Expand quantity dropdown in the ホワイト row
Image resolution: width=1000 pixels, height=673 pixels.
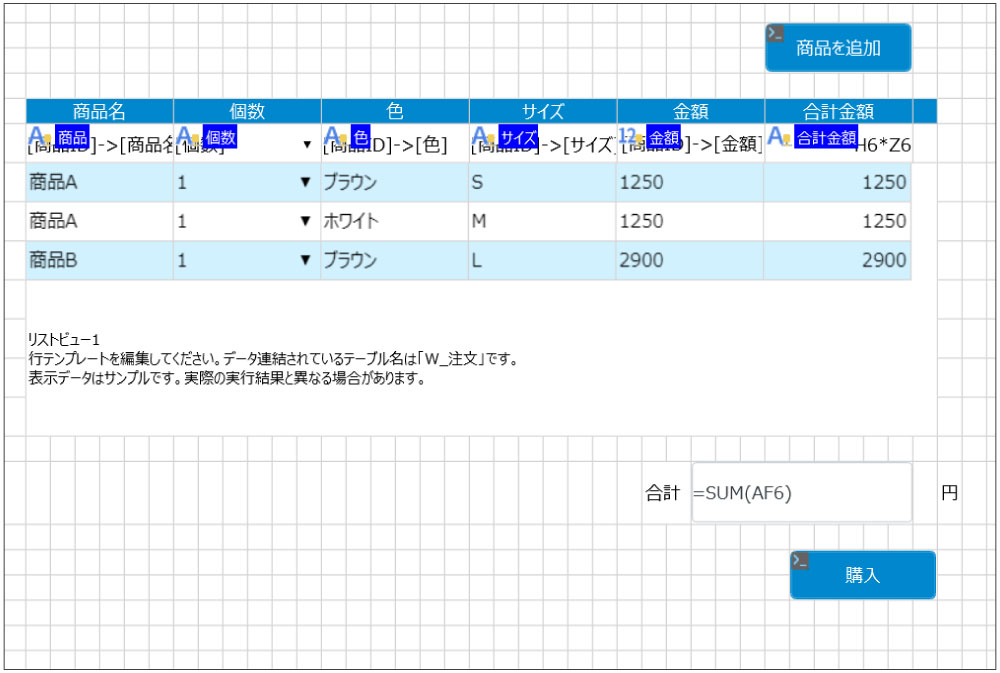point(306,222)
